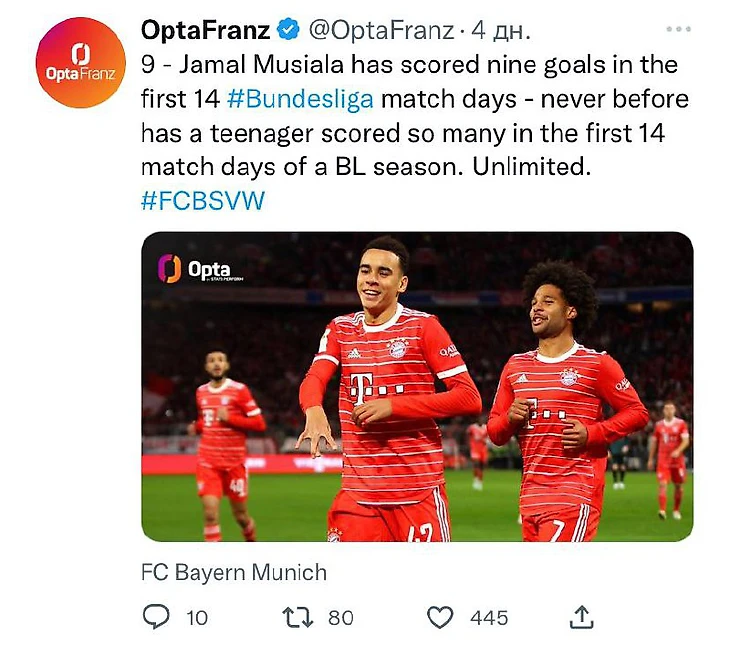
Task: Open the tweet's three-dot more menu
Action: [x=678, y=31]
